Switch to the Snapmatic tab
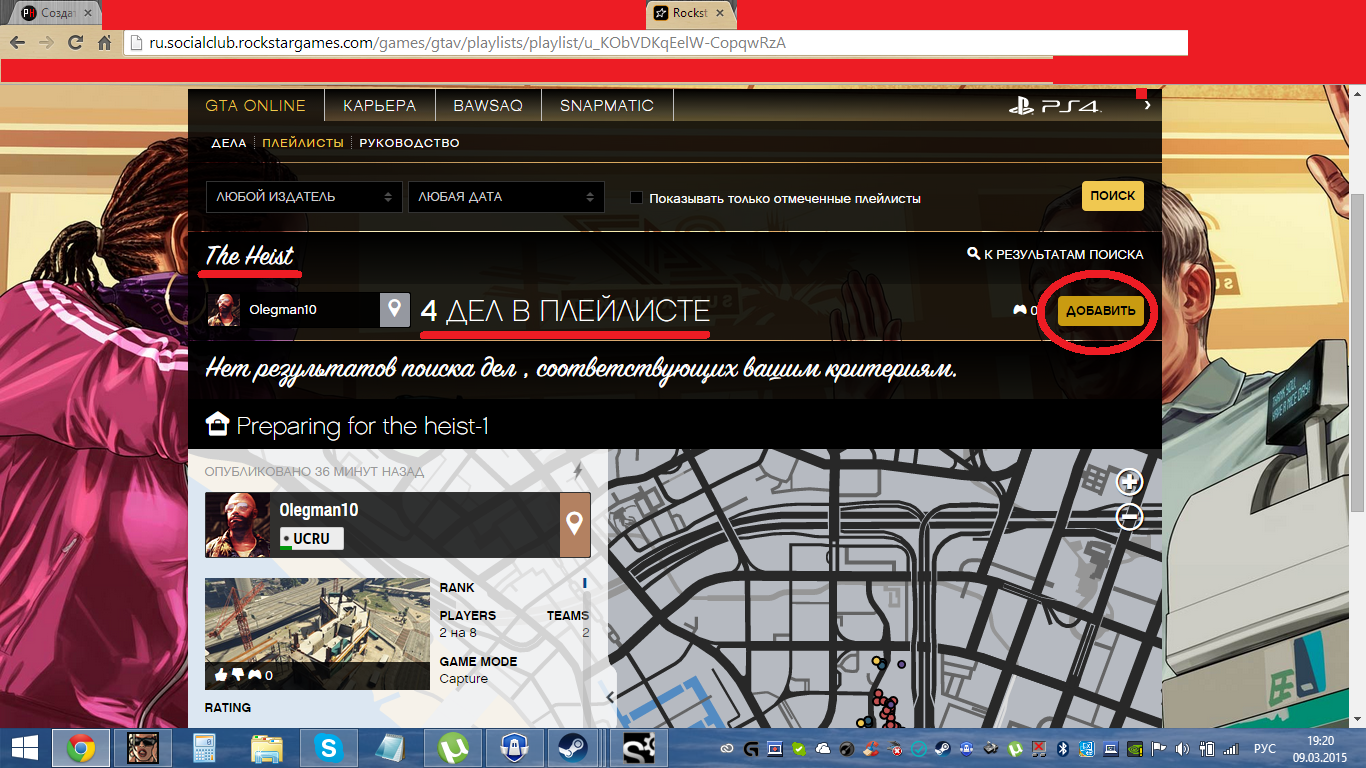Screen dimensions: 1366x768 (x=607, y=105)
